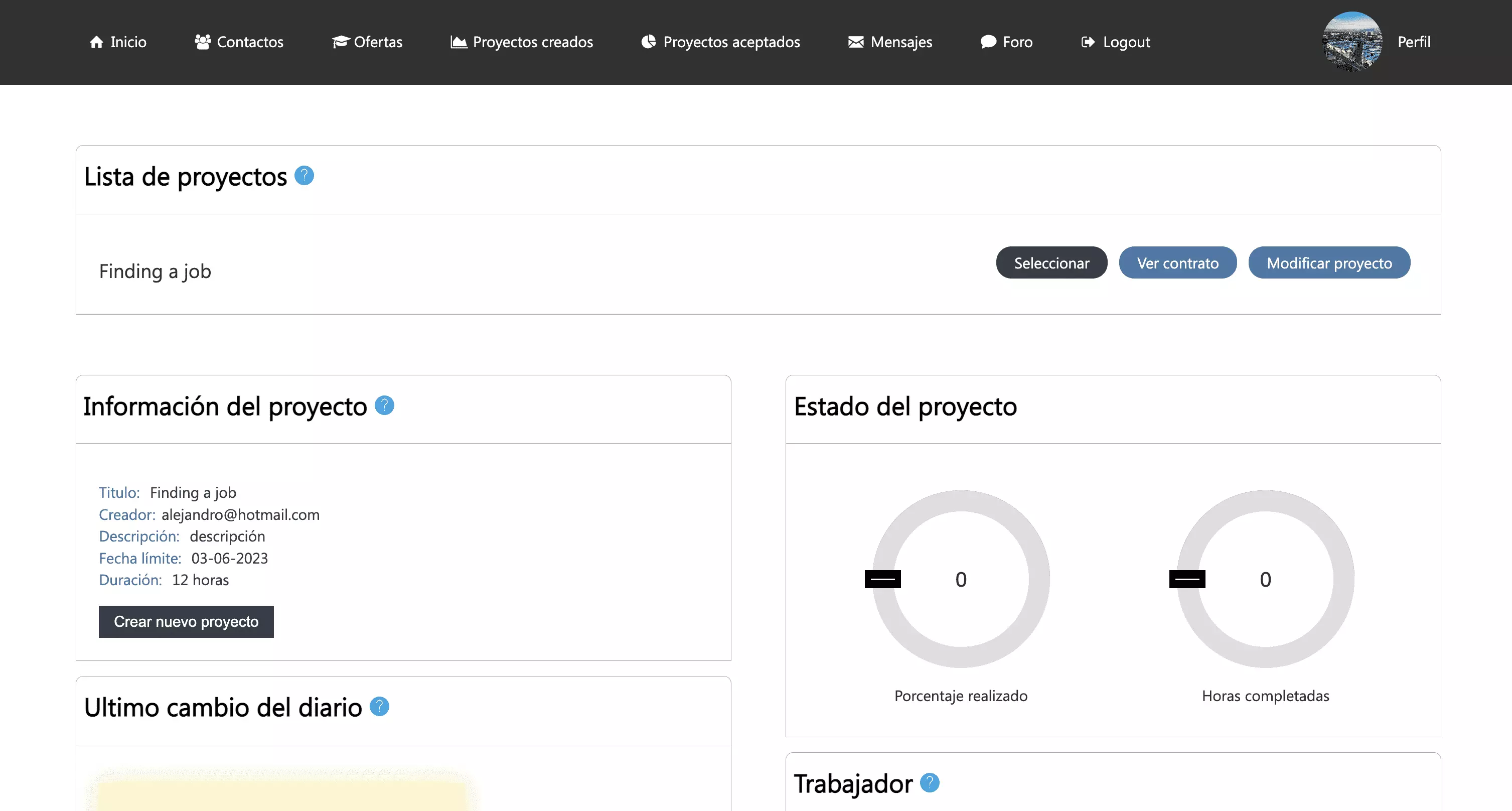Click the pie chart icon beside Proyectos aceptados
This screenshot has height=811, width=1512.
(649, 42)
